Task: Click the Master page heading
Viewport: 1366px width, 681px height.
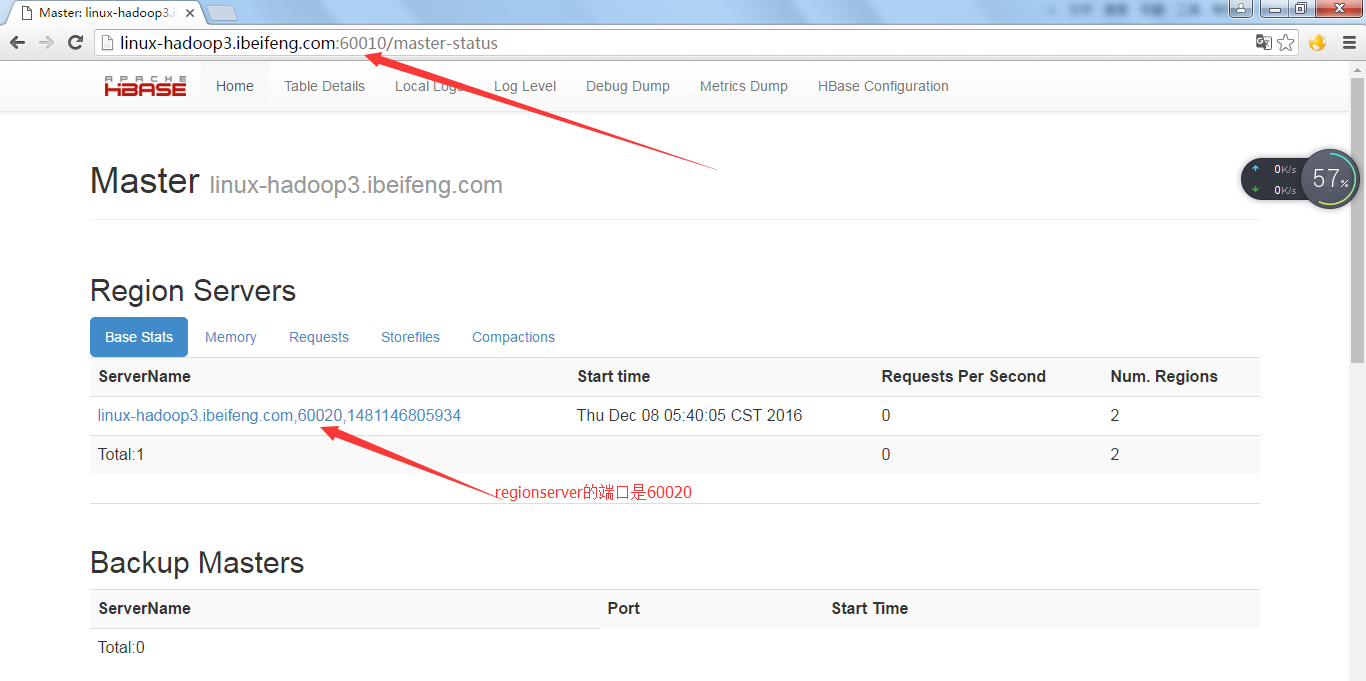Action: tap(145, 181)
